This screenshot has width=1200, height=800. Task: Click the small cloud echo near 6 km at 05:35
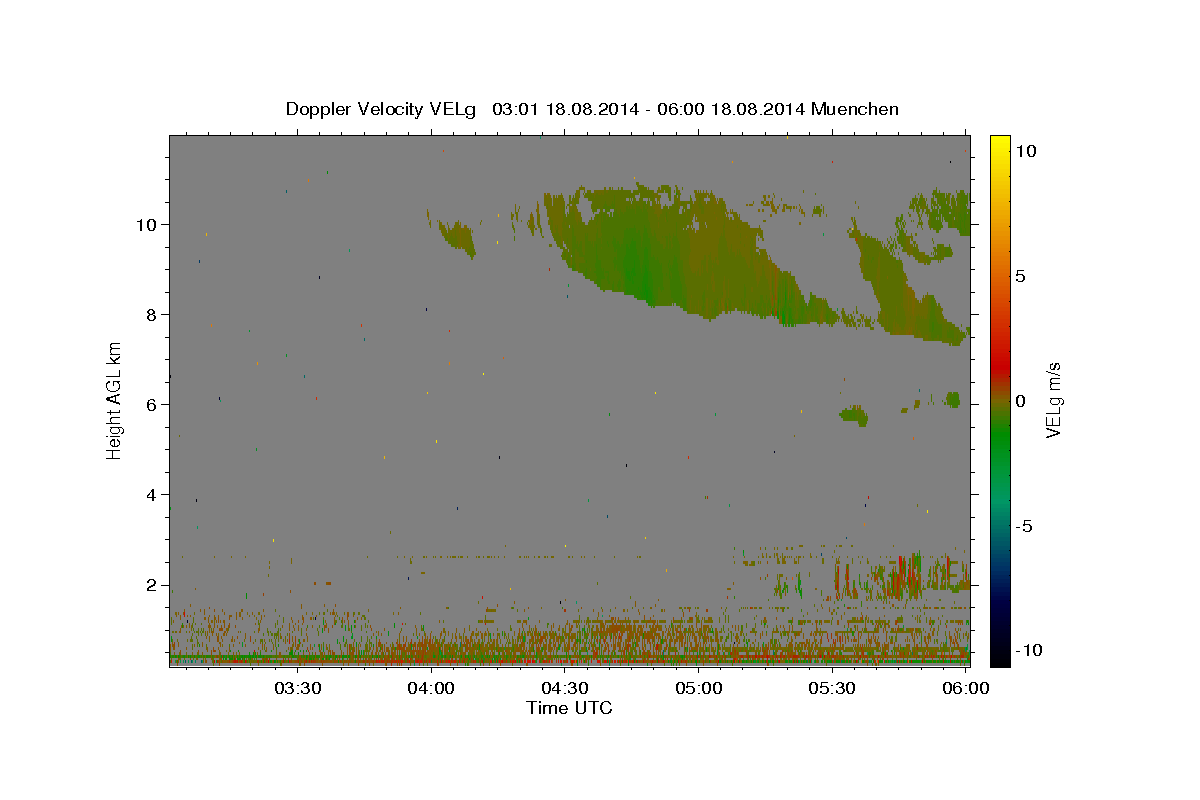tap(853, 415)
